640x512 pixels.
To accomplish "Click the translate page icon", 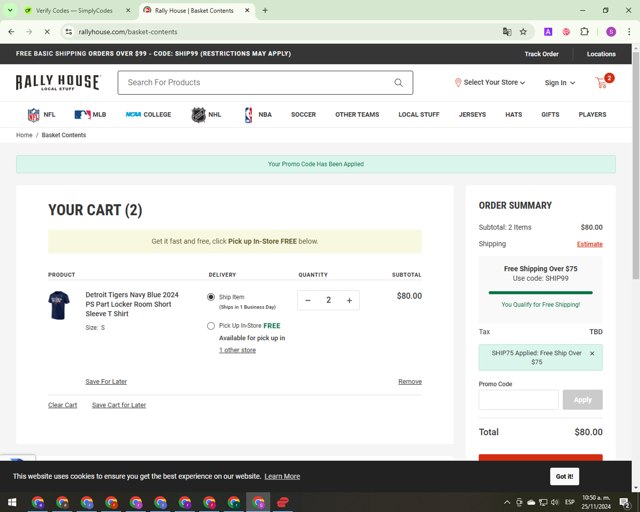I will 507,31.
